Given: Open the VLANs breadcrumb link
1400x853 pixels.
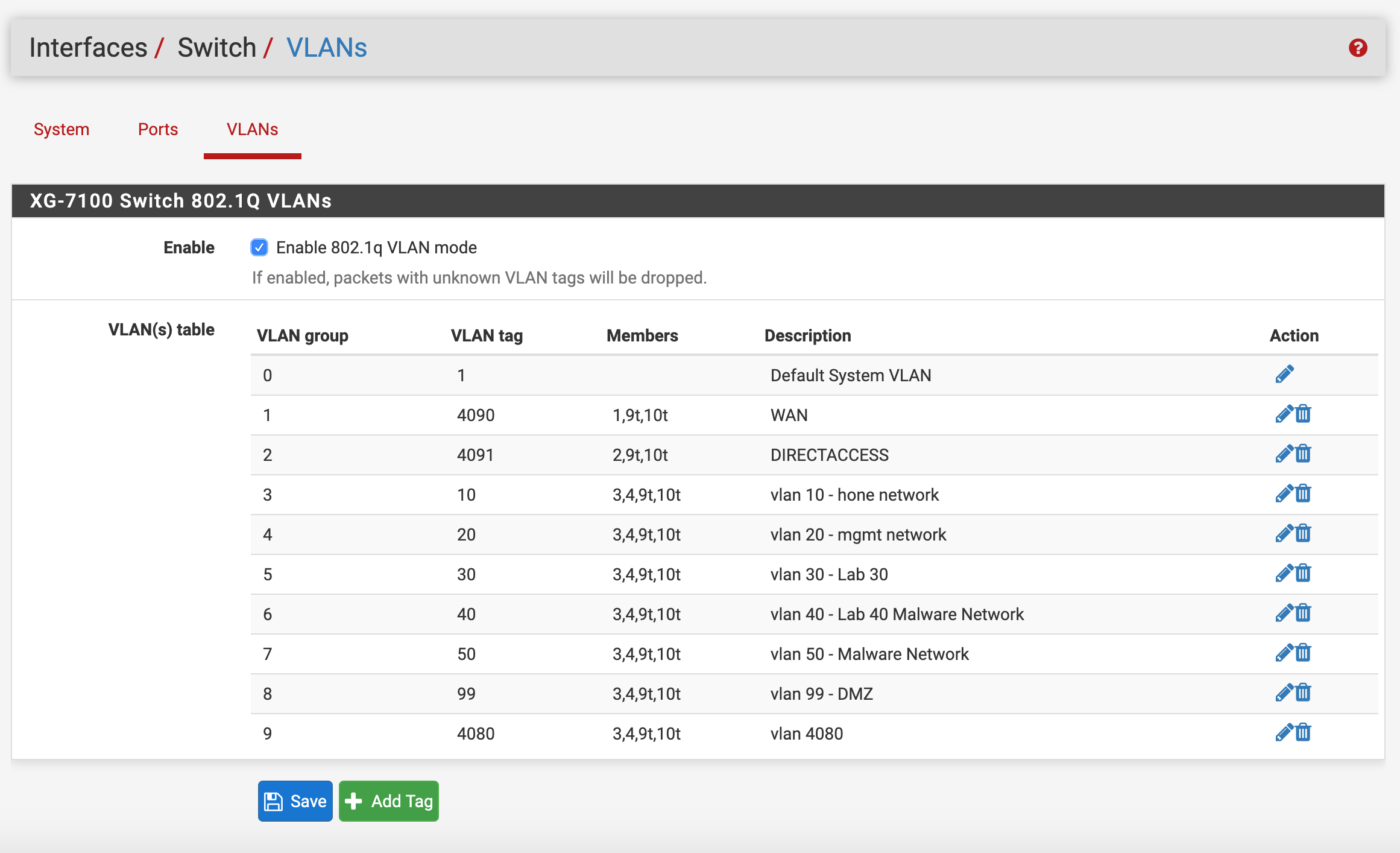Looking at the screenshot, I should coord(326,48).
